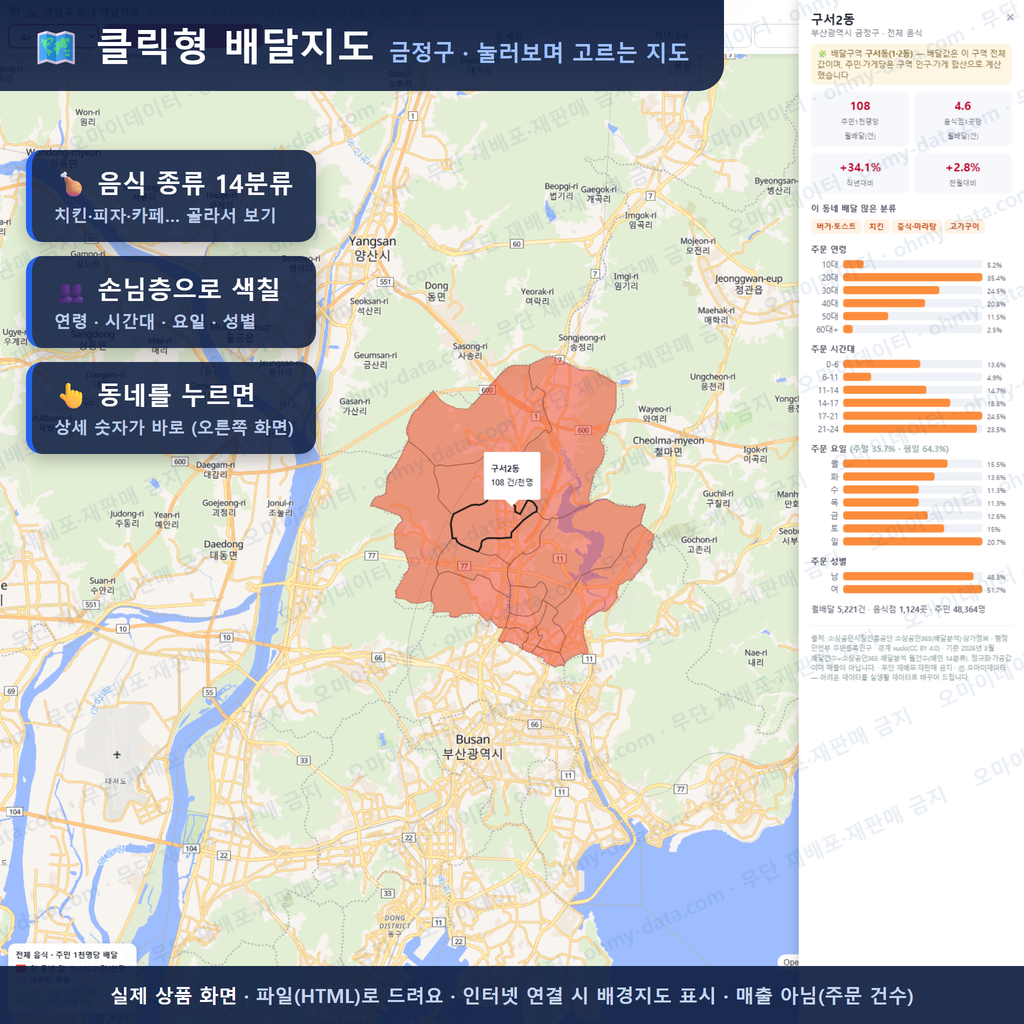Click the Daedong 대동면 map label
Viewport: 1024px width, 1024px height.
(223, 550)
